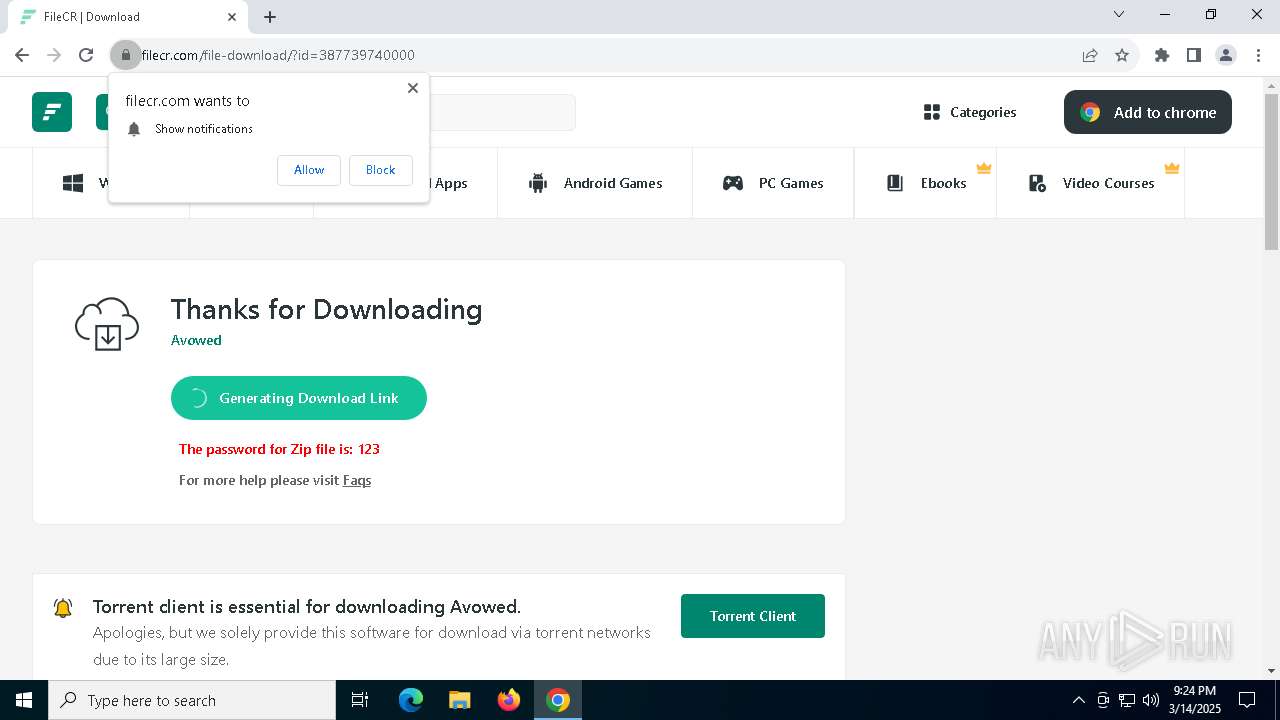The height and width of the screenshot is (720, 1280).
Task: Click the yellow bell icon
Action: click(63, 607)
